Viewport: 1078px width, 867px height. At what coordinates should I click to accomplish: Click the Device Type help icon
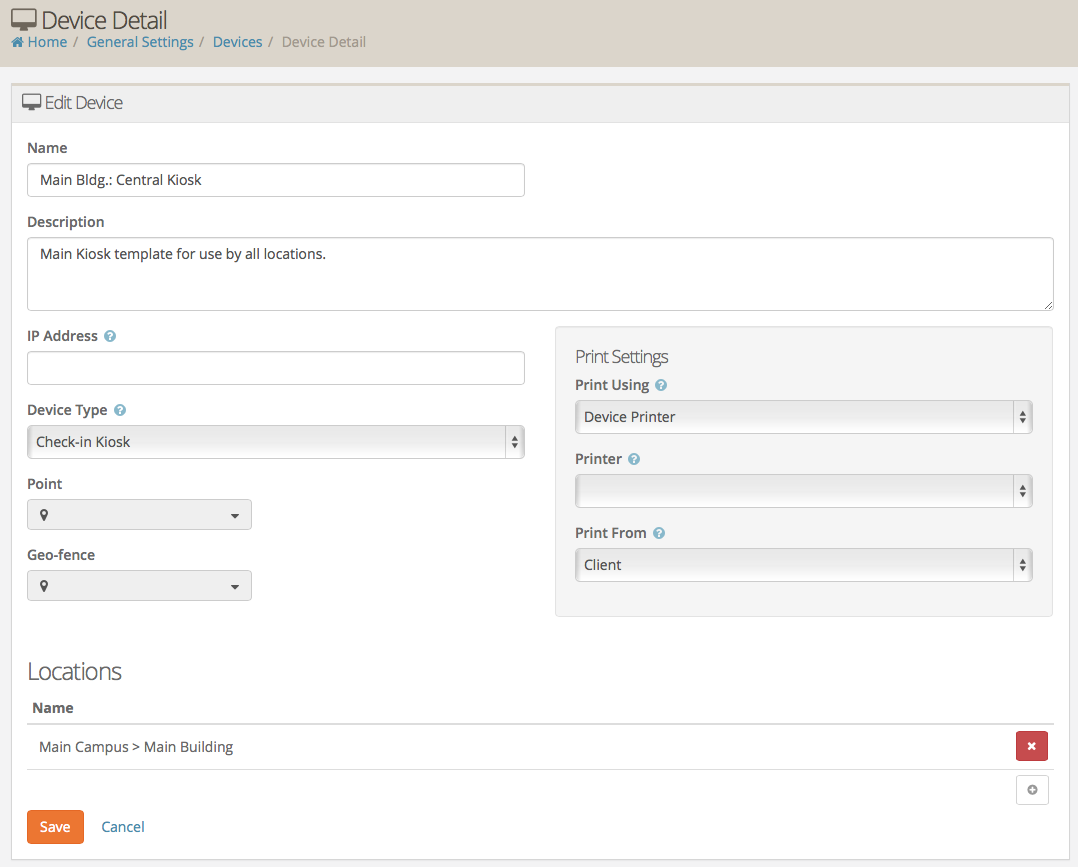point(119,410)
